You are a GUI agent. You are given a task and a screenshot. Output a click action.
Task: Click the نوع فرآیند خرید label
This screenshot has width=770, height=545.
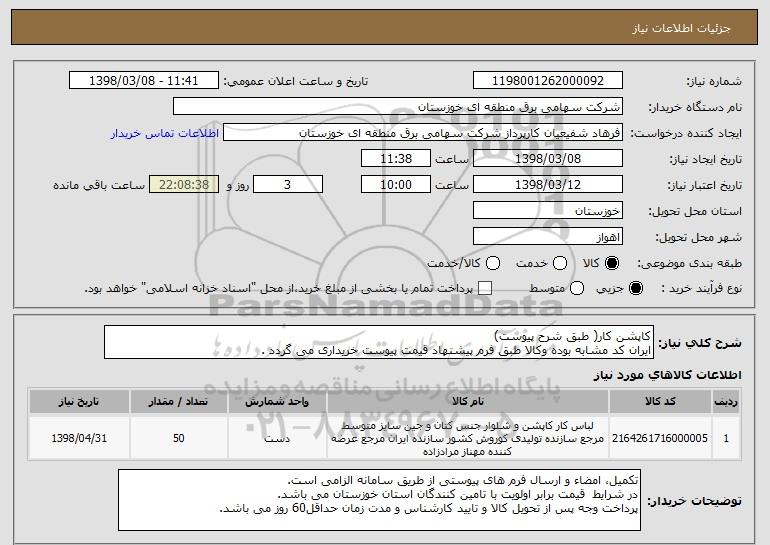(702, 288)
